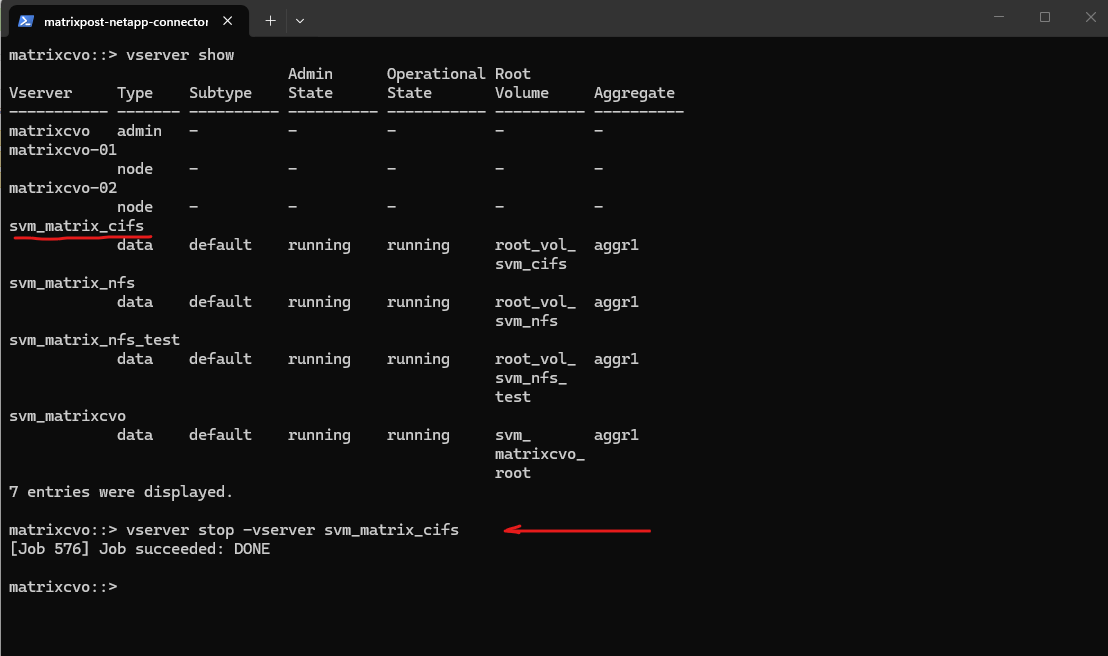The image size is (1108, 656).
Task: Open a new terminal tab with plus
Action: coord(270,20)
